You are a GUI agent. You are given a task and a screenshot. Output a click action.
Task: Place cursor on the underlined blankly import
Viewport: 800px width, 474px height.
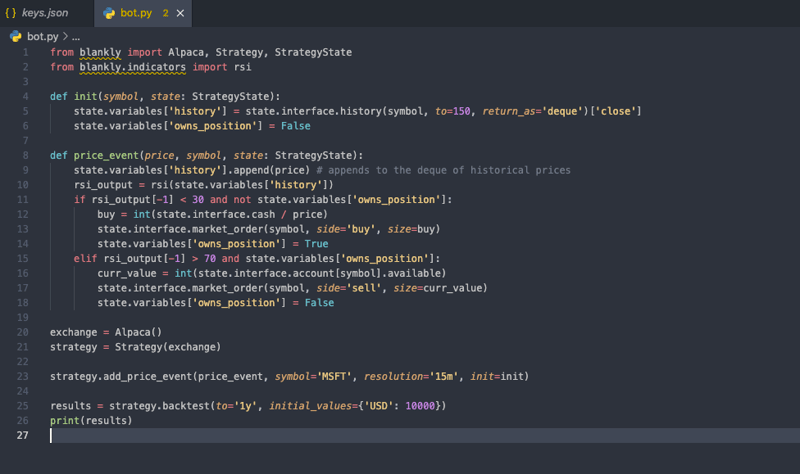click(100, 52)
